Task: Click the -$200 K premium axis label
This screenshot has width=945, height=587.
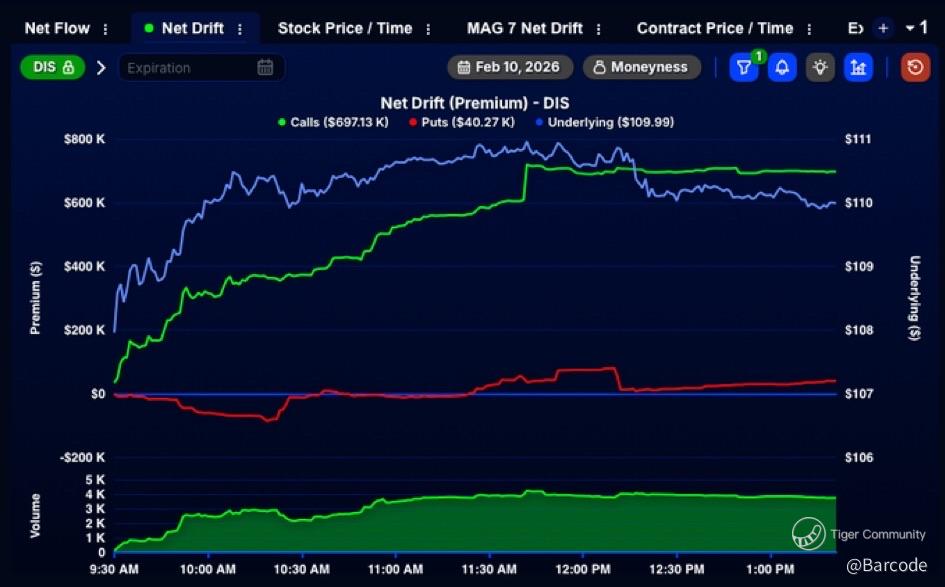Action: tap(83, 457)
